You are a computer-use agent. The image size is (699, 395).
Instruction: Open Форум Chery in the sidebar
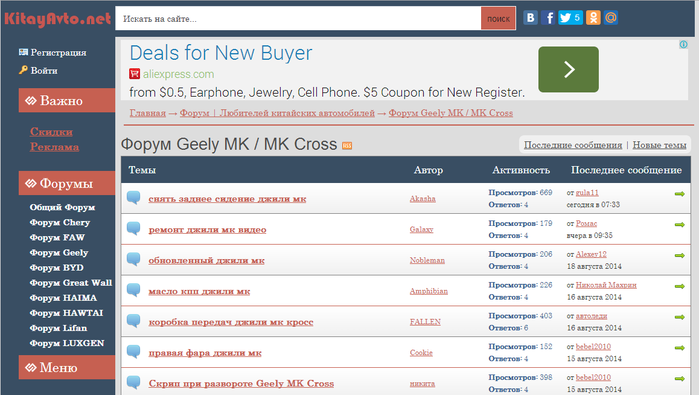click(60, 222)
